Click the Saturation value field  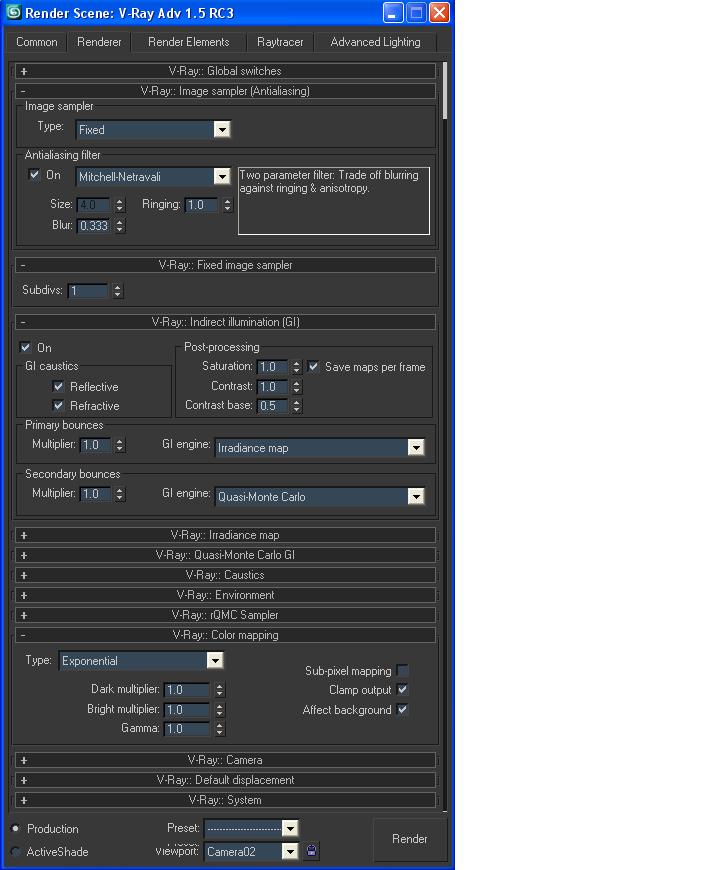click(272, 367)
